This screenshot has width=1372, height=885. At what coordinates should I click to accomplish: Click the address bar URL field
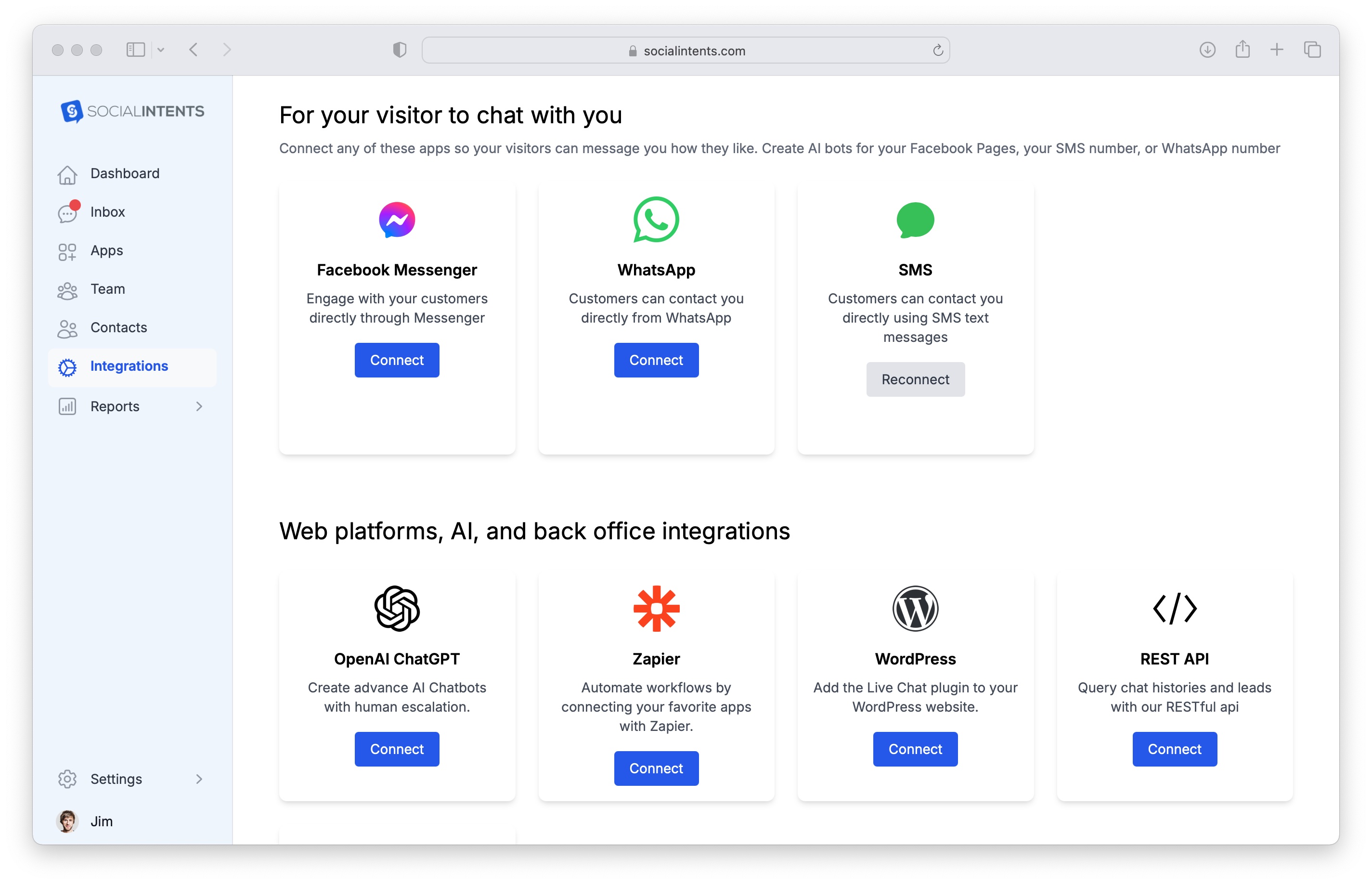686,50
